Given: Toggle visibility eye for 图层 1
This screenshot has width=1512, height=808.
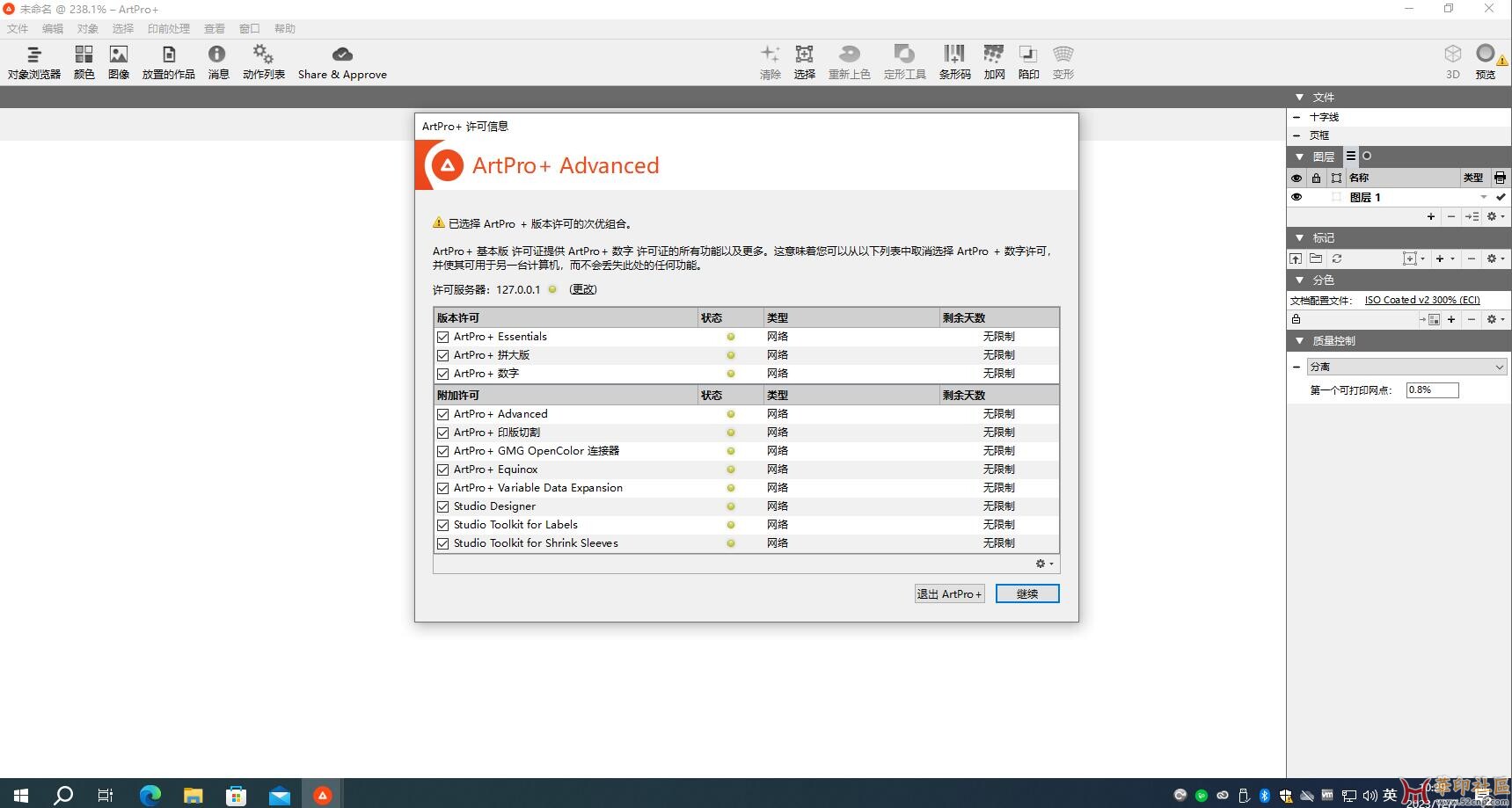Looking at the screenshot, I should (x=1297, y=197).
